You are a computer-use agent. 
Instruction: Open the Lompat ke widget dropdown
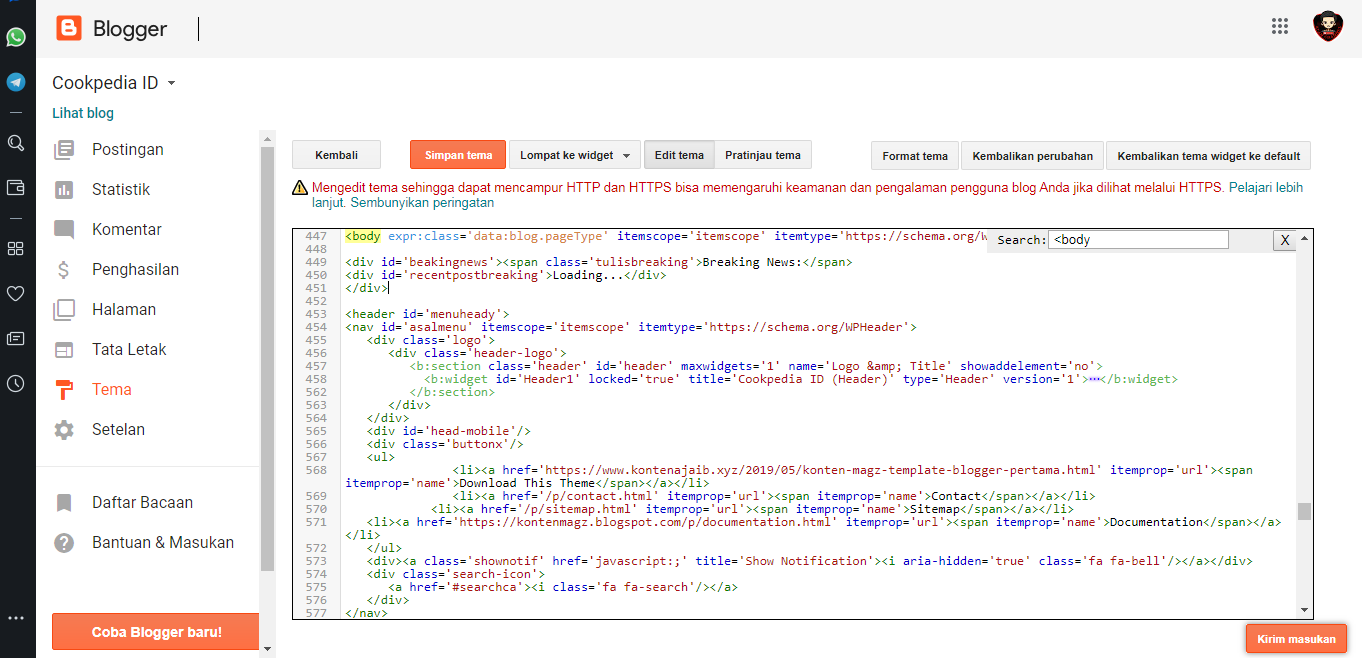point(575,155)
